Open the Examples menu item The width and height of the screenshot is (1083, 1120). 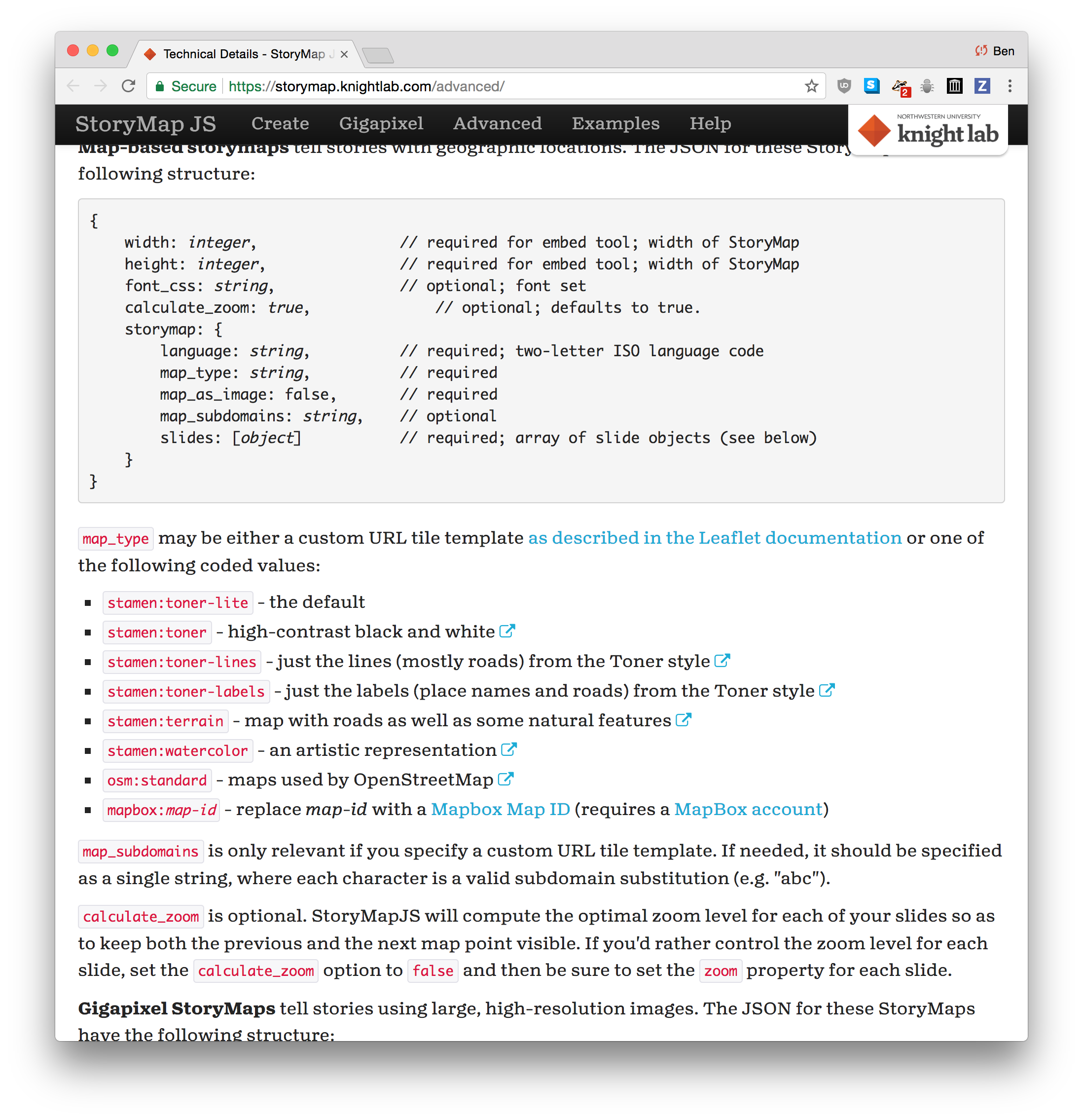click(x=615, y=123)
